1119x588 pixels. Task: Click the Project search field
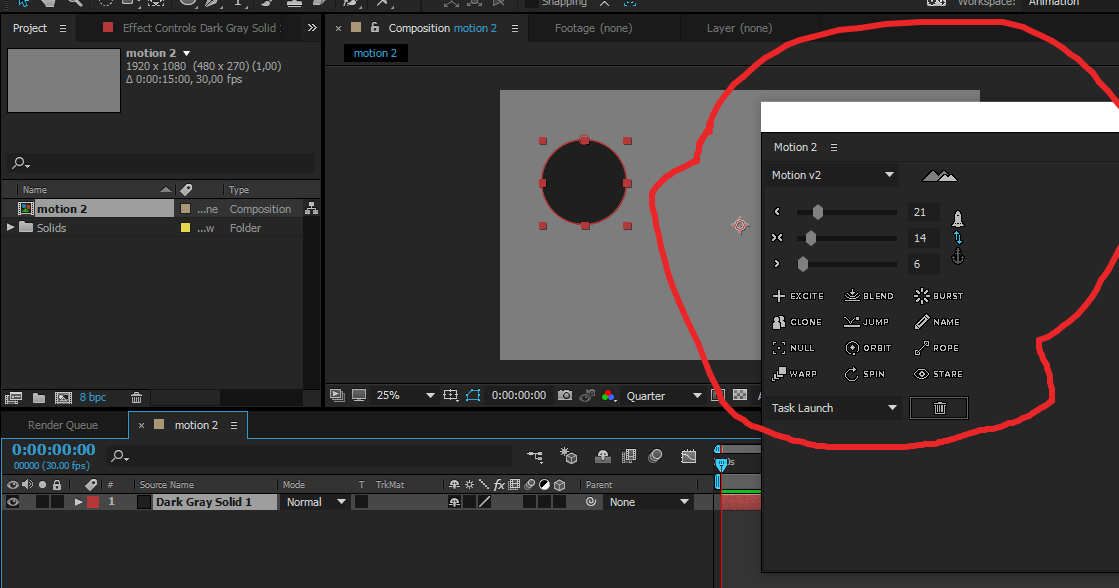(x=161, y=163)
